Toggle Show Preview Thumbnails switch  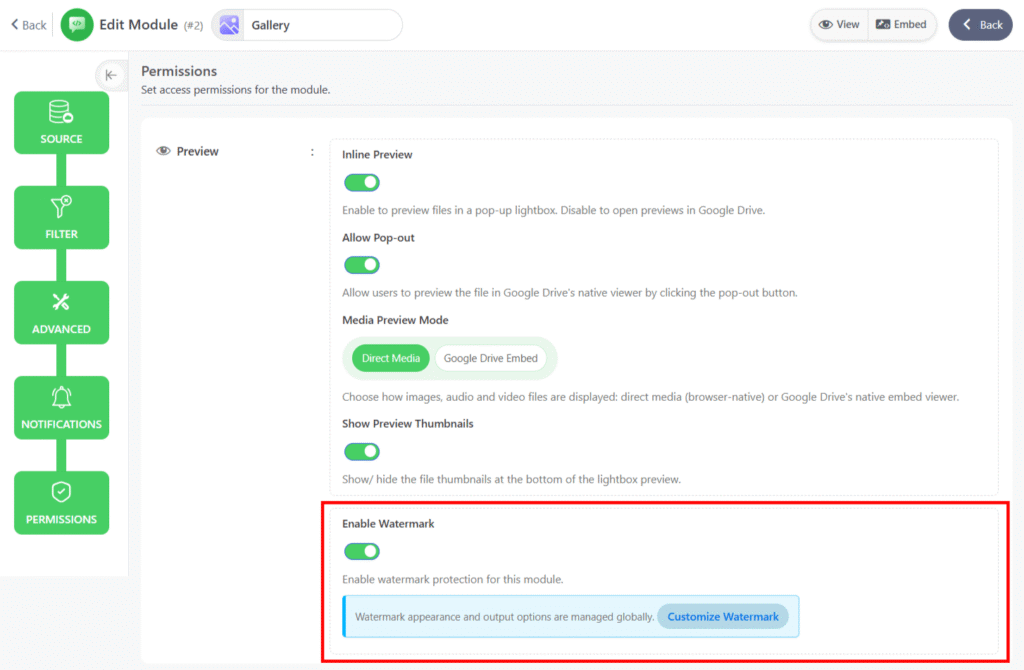click(362, 451)
